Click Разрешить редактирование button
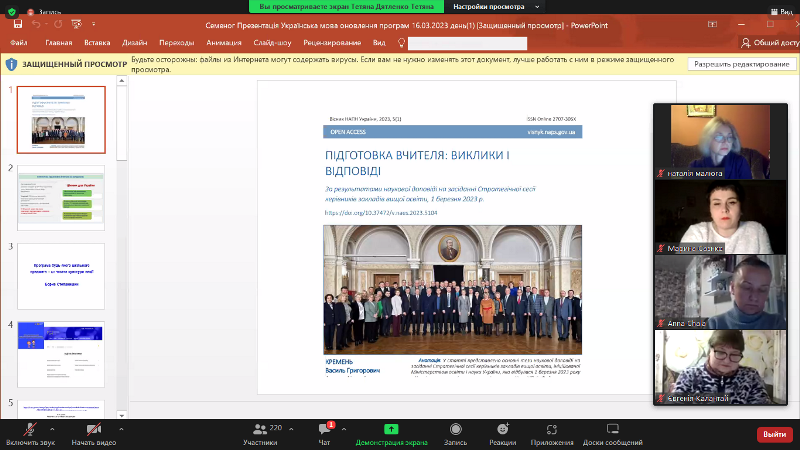 (x=739, y=64)
